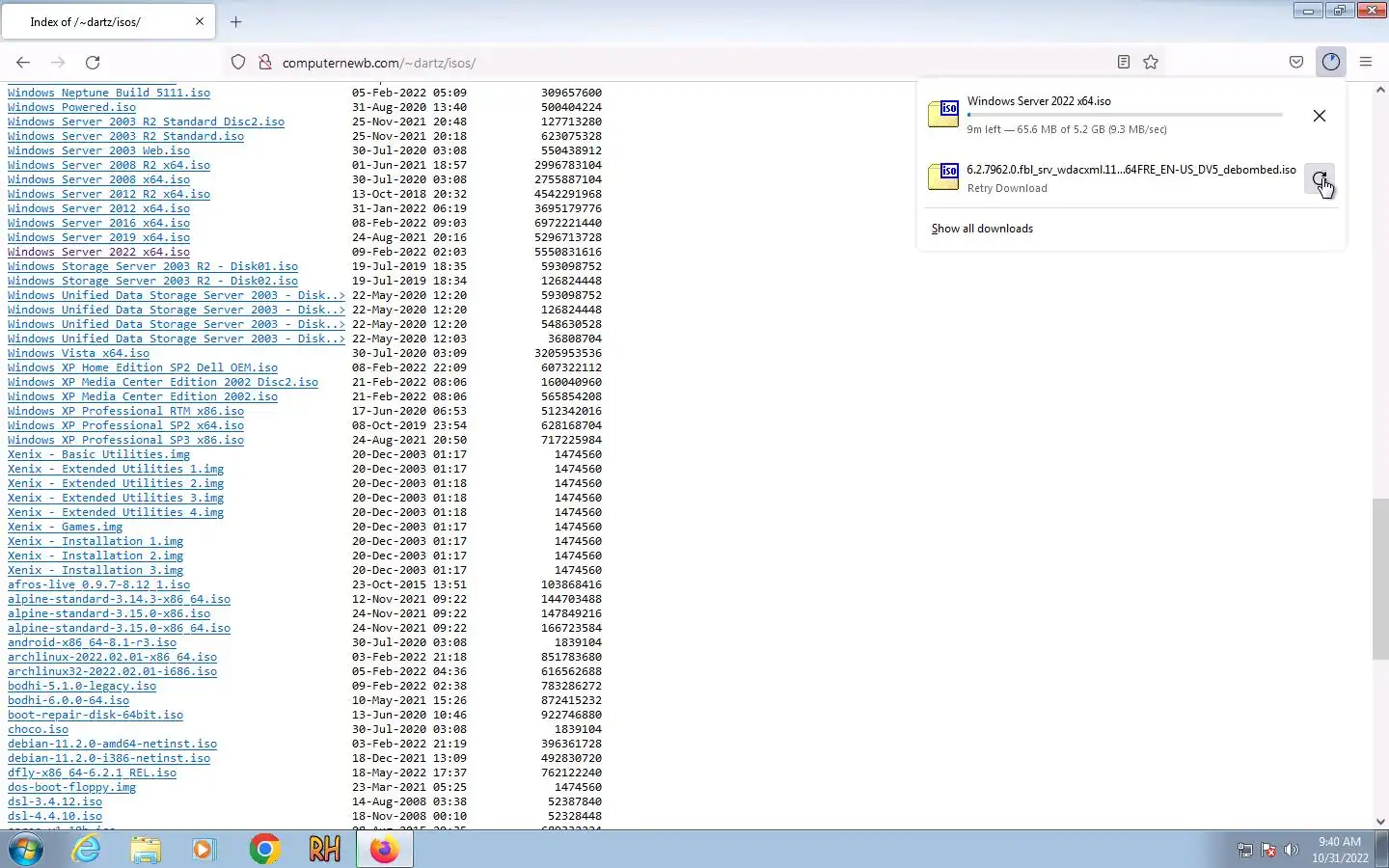Open archlinux-2022.02.01-x86_64.iso link

click(x=112, y=657)
